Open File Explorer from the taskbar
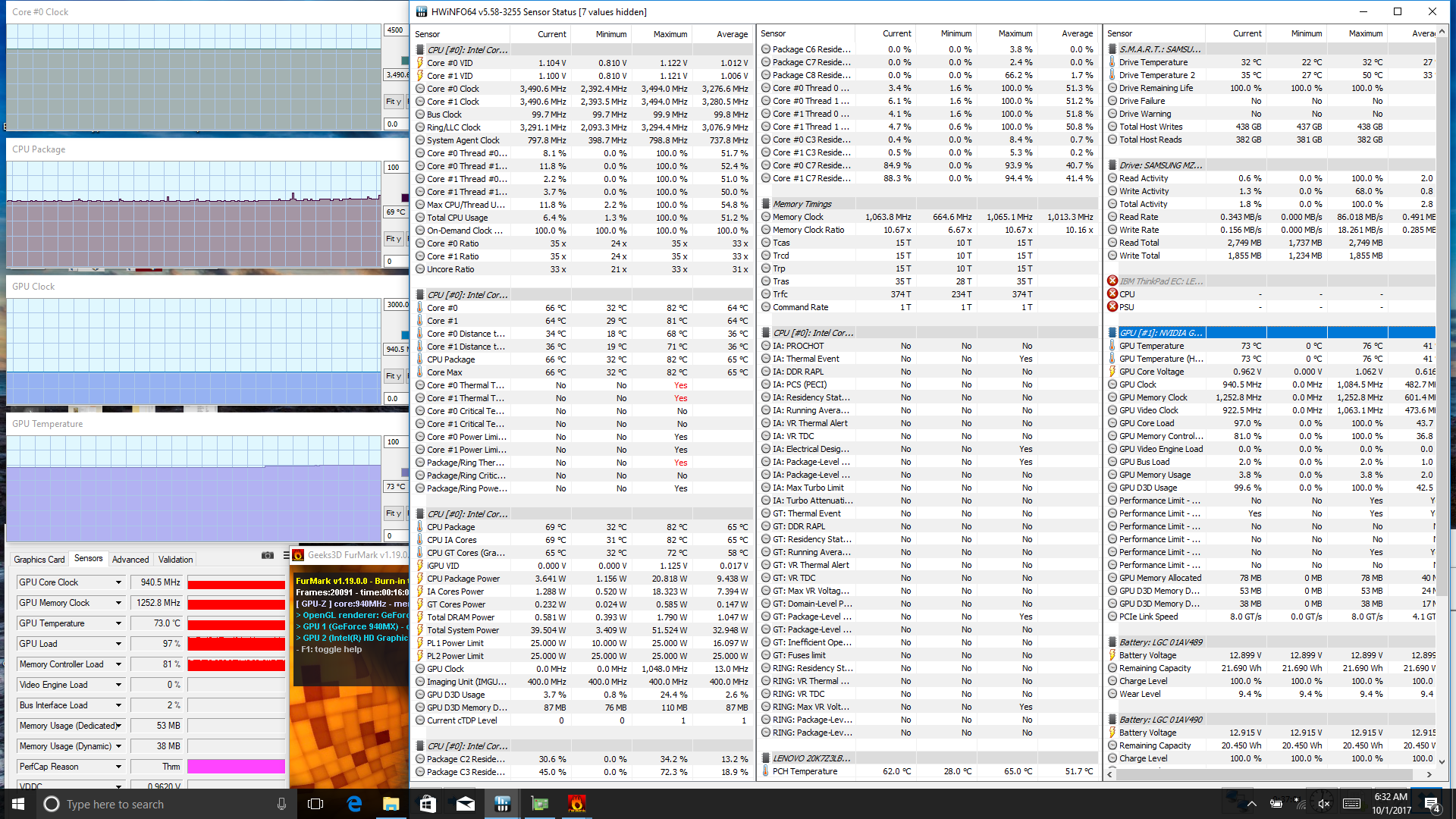The image size is (1456, 819). click(391, 804)
